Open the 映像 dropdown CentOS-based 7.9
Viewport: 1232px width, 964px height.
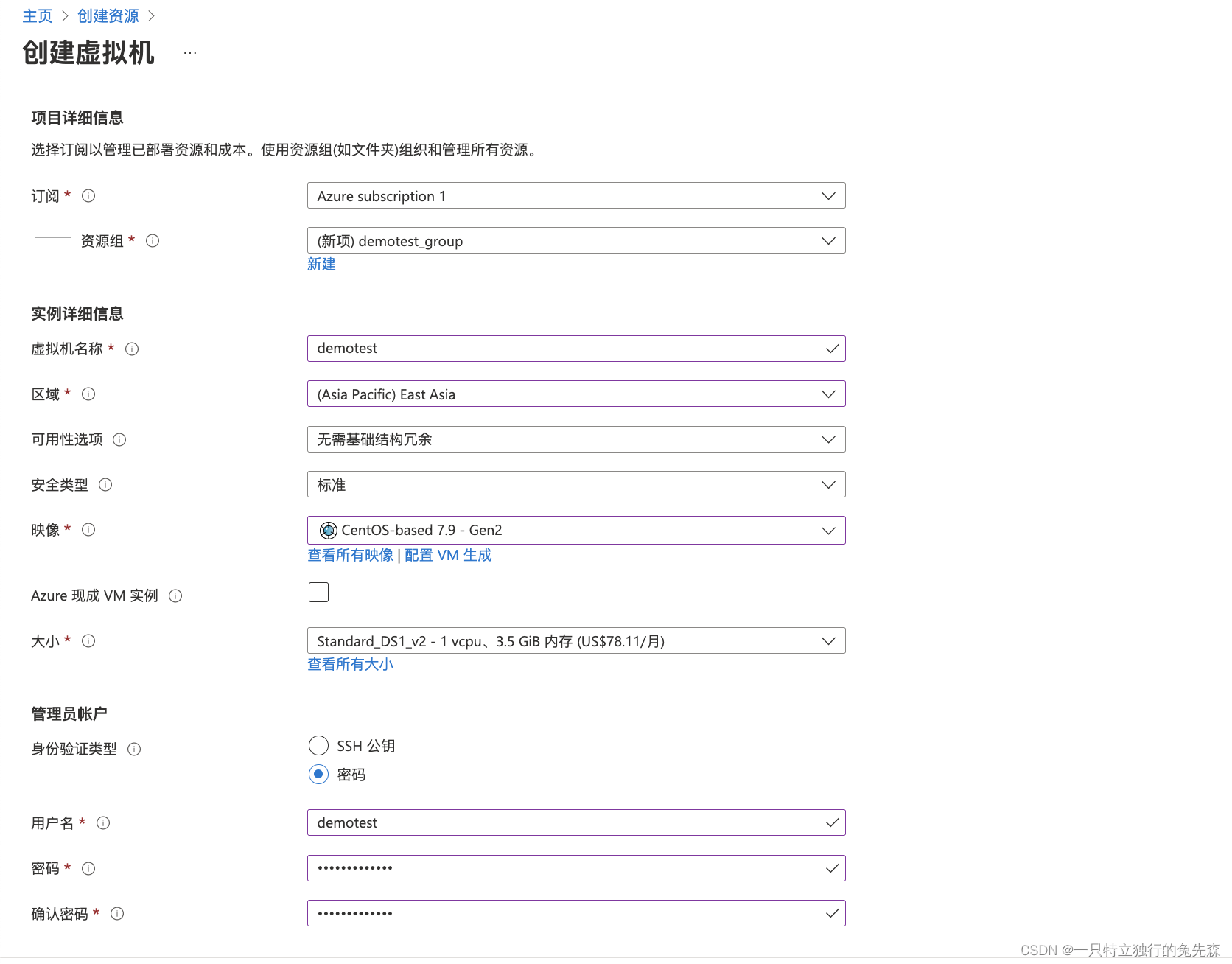[576, 531]
